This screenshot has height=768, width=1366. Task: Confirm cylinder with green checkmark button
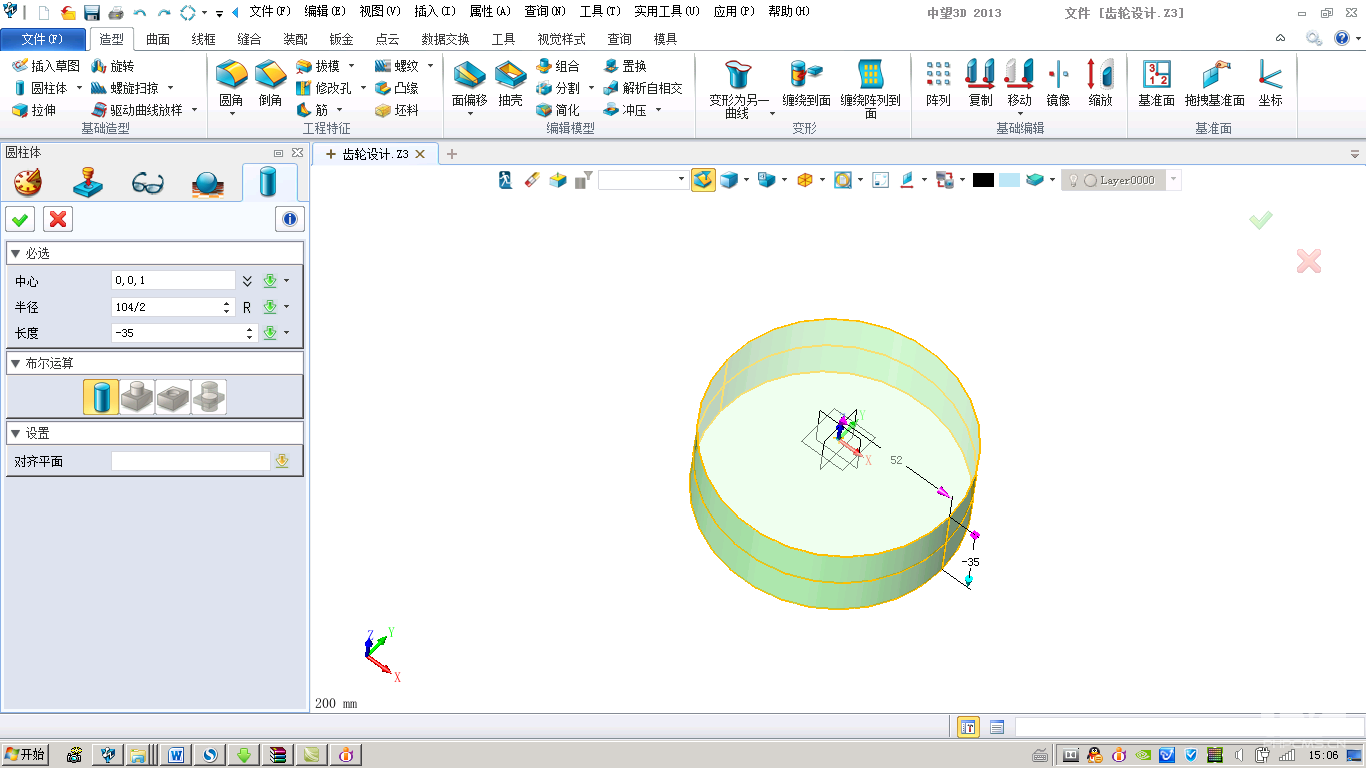pyautogui.click(x=20, y=219)
